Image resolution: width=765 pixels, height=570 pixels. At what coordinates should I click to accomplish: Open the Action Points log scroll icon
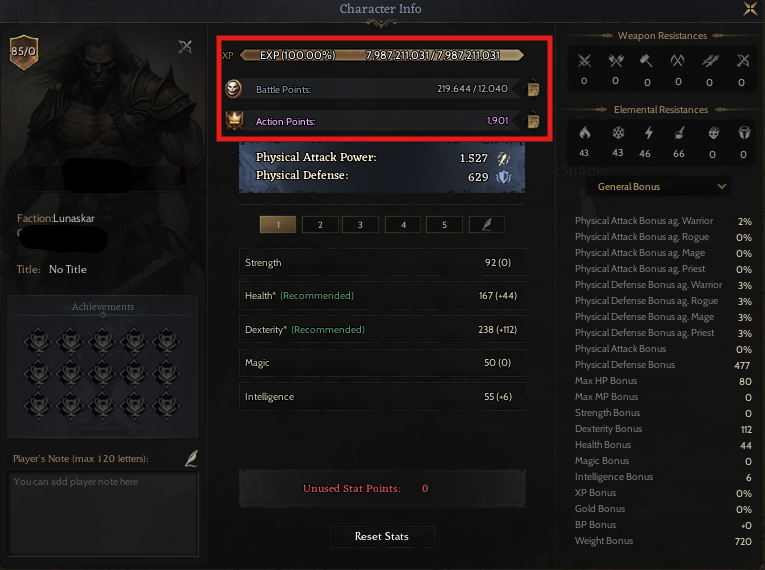point(533,121)
